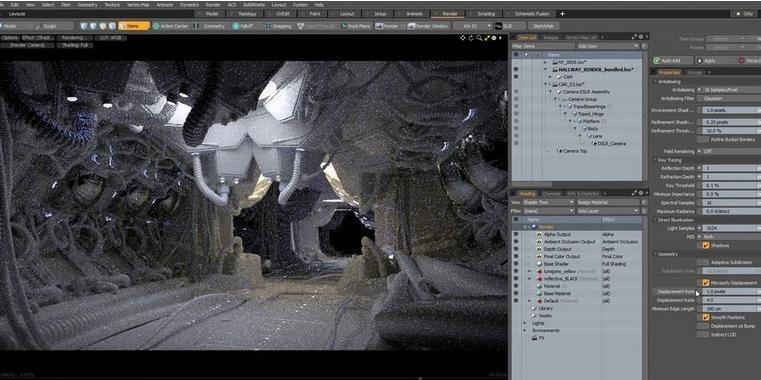Open the Action Center tool

tap(170, 26)
